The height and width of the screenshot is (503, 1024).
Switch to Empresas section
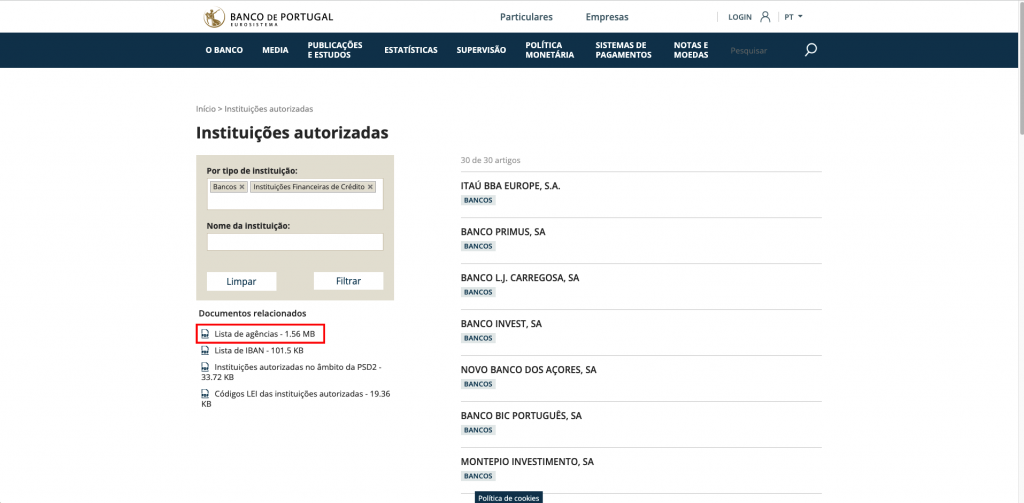[607, 17]
